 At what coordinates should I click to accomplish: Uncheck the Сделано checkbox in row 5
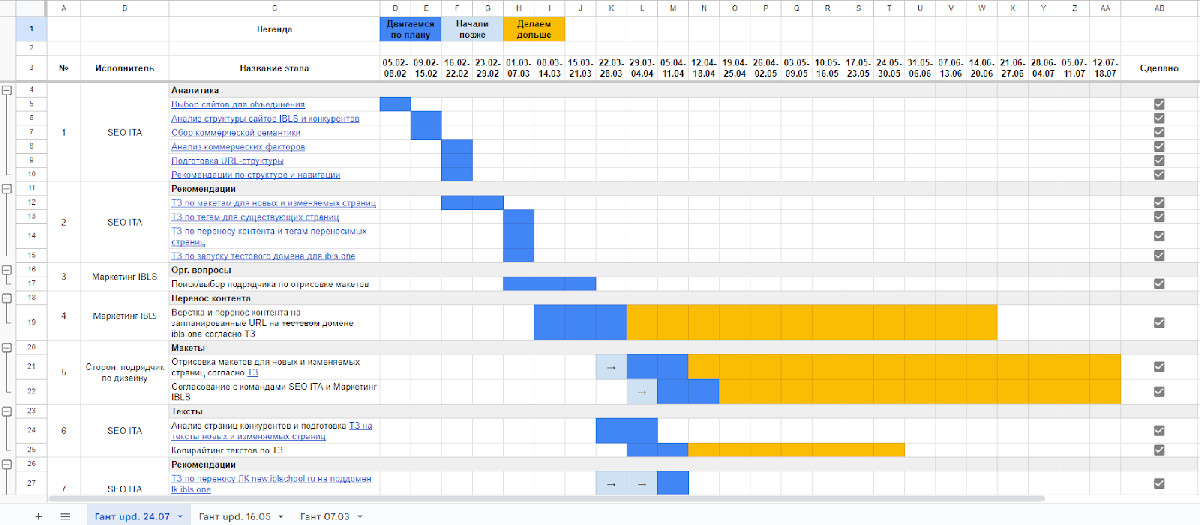(x=1159, y=104)
